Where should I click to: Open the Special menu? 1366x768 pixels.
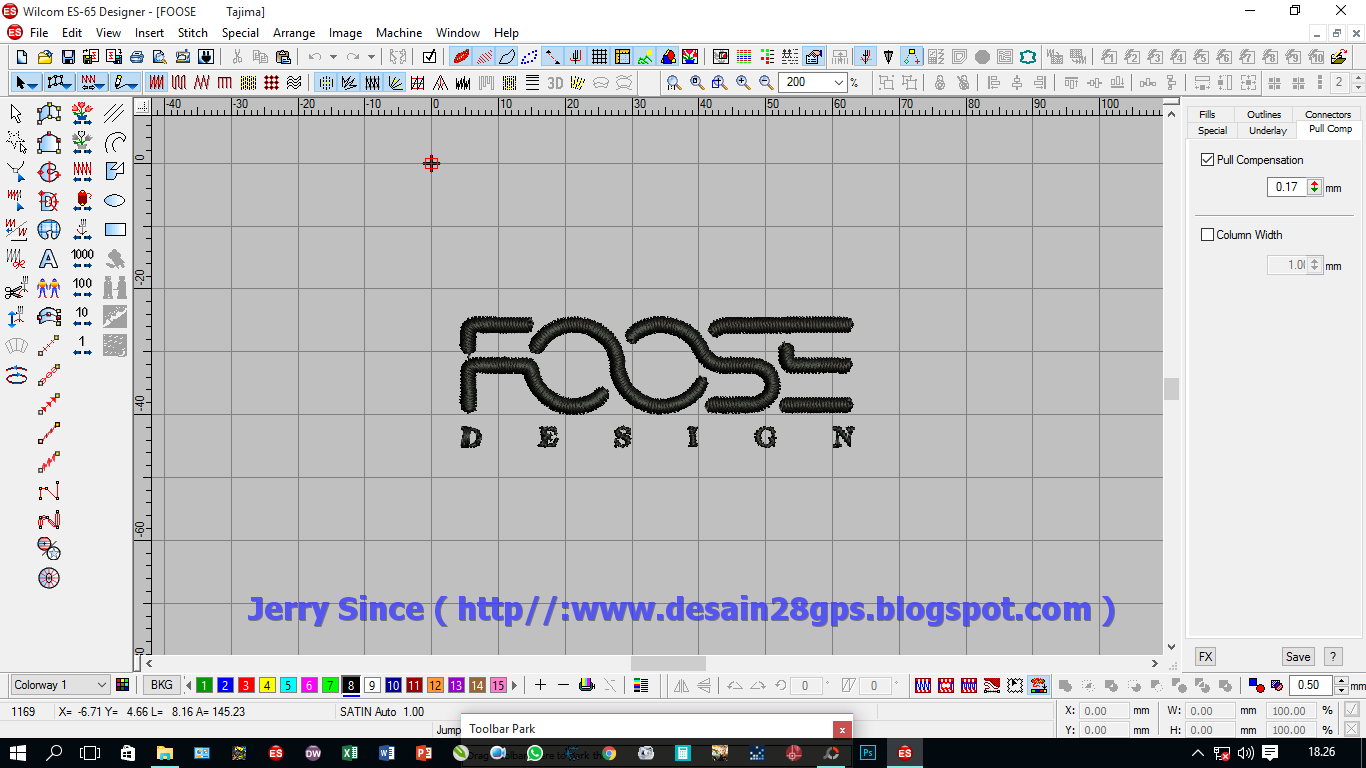click(x=240, y=32)
